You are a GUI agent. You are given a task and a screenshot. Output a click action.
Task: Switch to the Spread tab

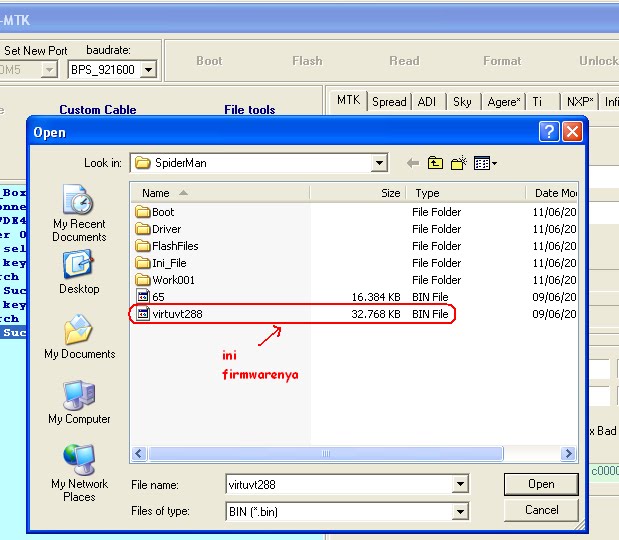pos(389,102)
